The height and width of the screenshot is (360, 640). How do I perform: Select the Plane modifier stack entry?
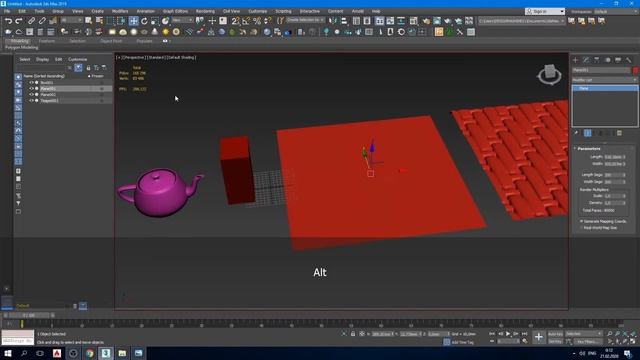[x=605, y=88]
